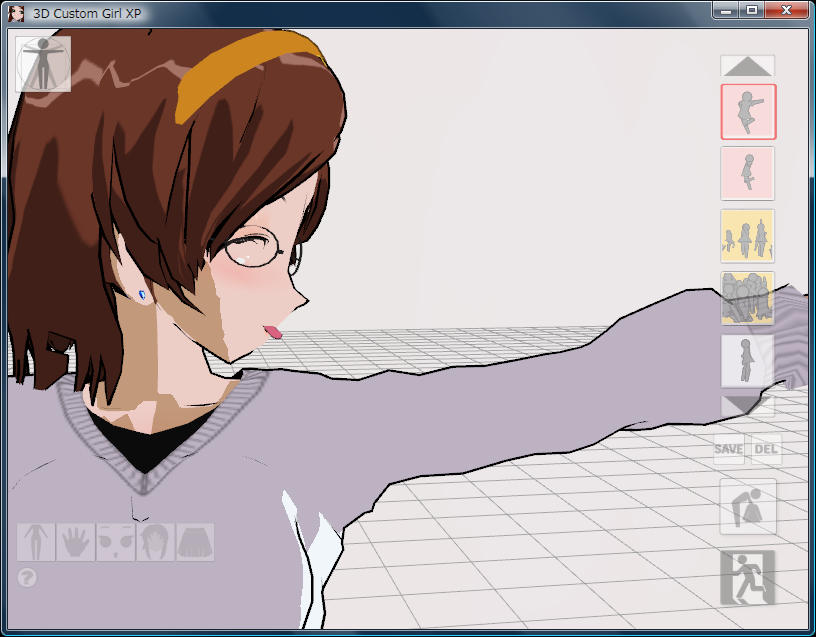The width and height of the screenshot is (816, 637).
Task: Click the 3D Custom Girl title bar icon
Action: 16,13
